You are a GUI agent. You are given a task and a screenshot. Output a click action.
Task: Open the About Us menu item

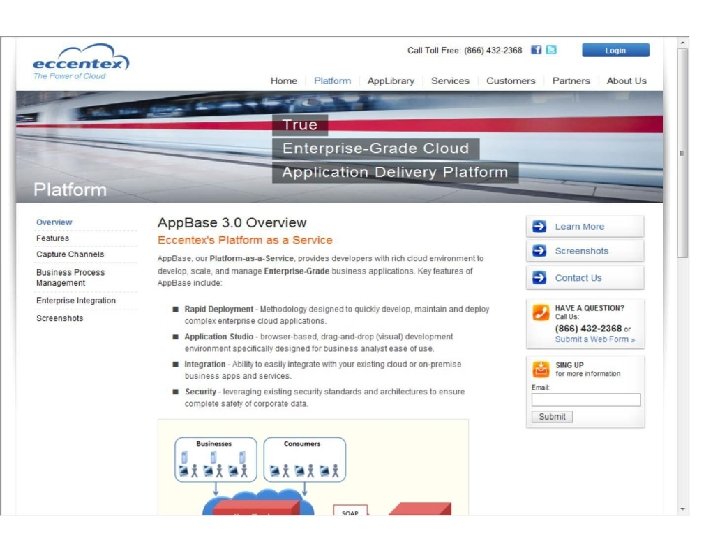pyautogui.click(x=626, y=81)
